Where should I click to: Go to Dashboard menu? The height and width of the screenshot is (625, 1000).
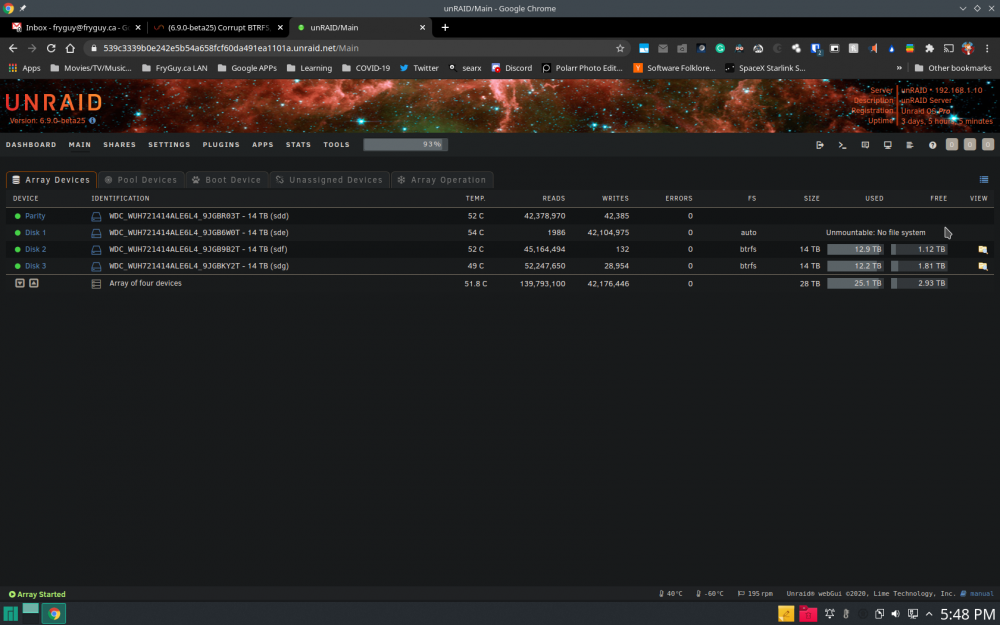[x=31, y=145]
